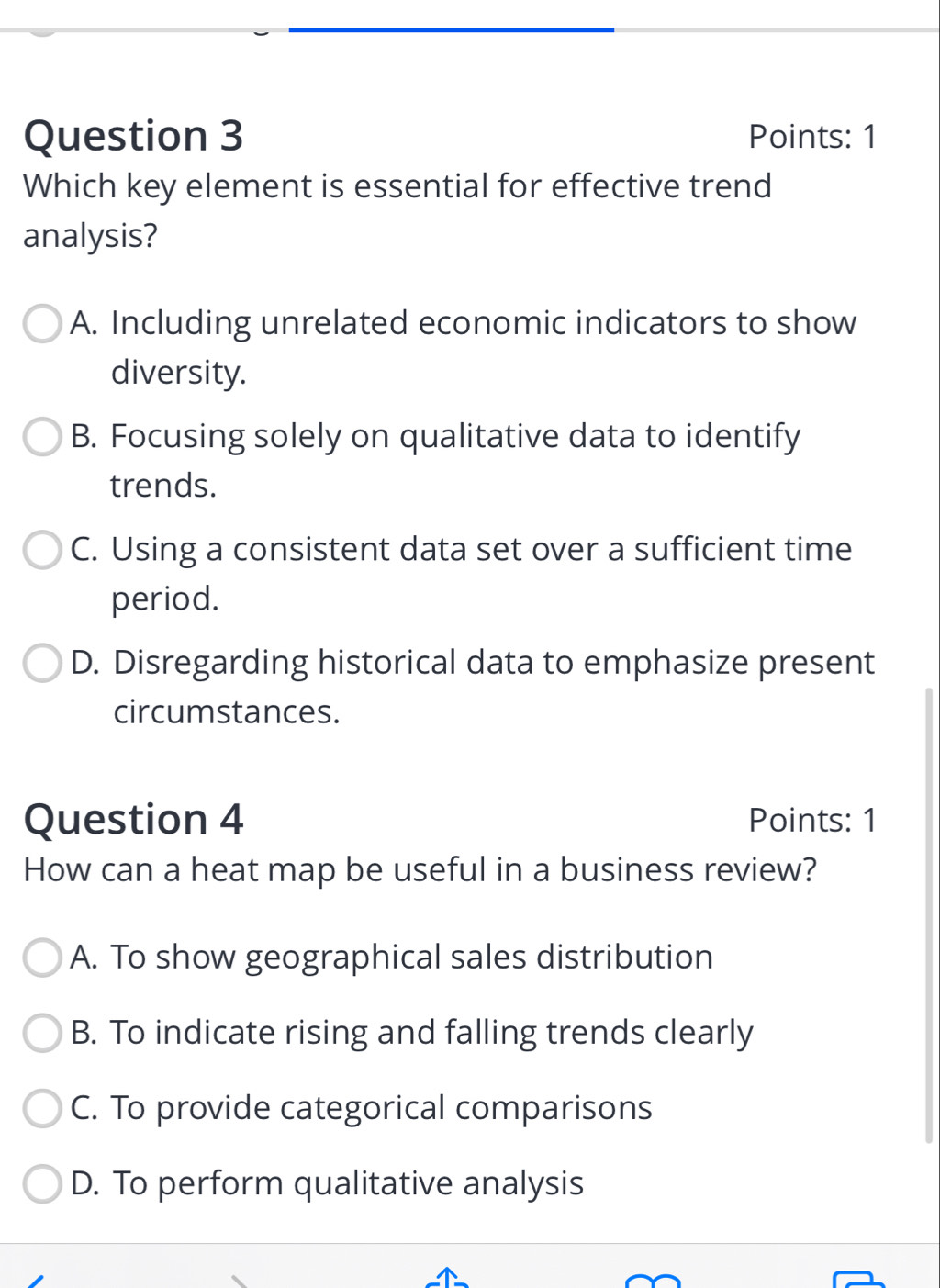The height and width of the screenshot is (1288, 940).
Task: Select option A for trend analysis question
Action: 41,324
